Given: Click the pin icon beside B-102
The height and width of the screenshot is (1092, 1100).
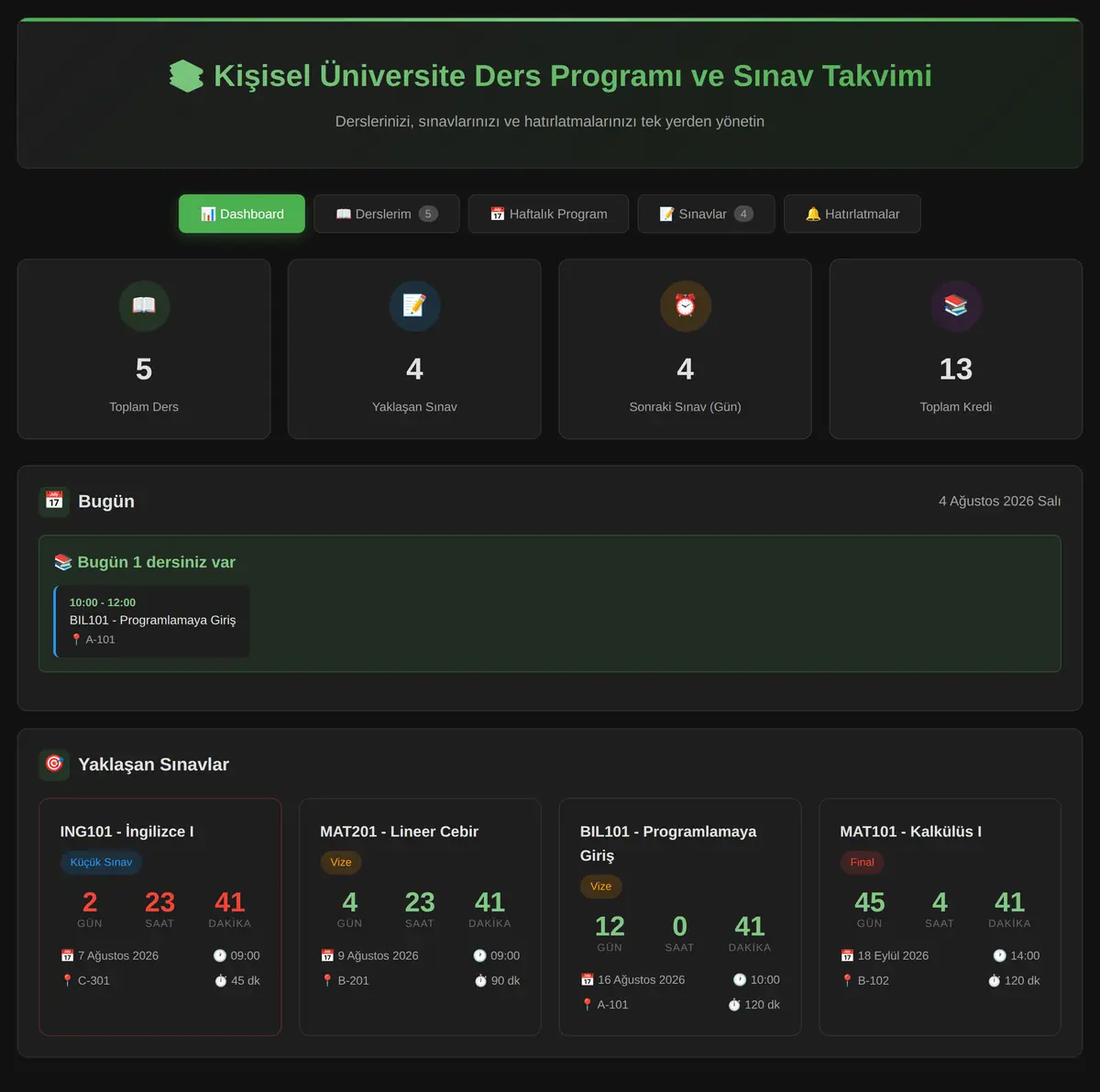Looking at the screenshot, I should coord(847,980).
